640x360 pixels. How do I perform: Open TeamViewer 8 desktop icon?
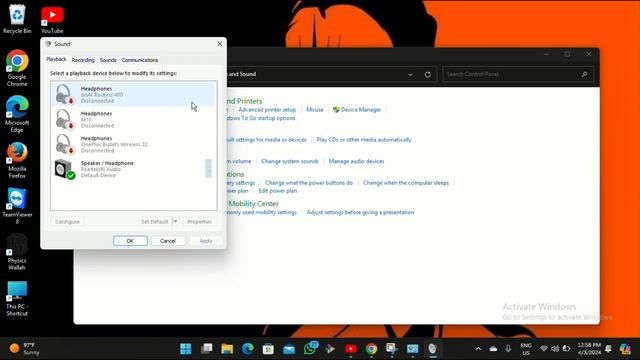coord(17,206)
